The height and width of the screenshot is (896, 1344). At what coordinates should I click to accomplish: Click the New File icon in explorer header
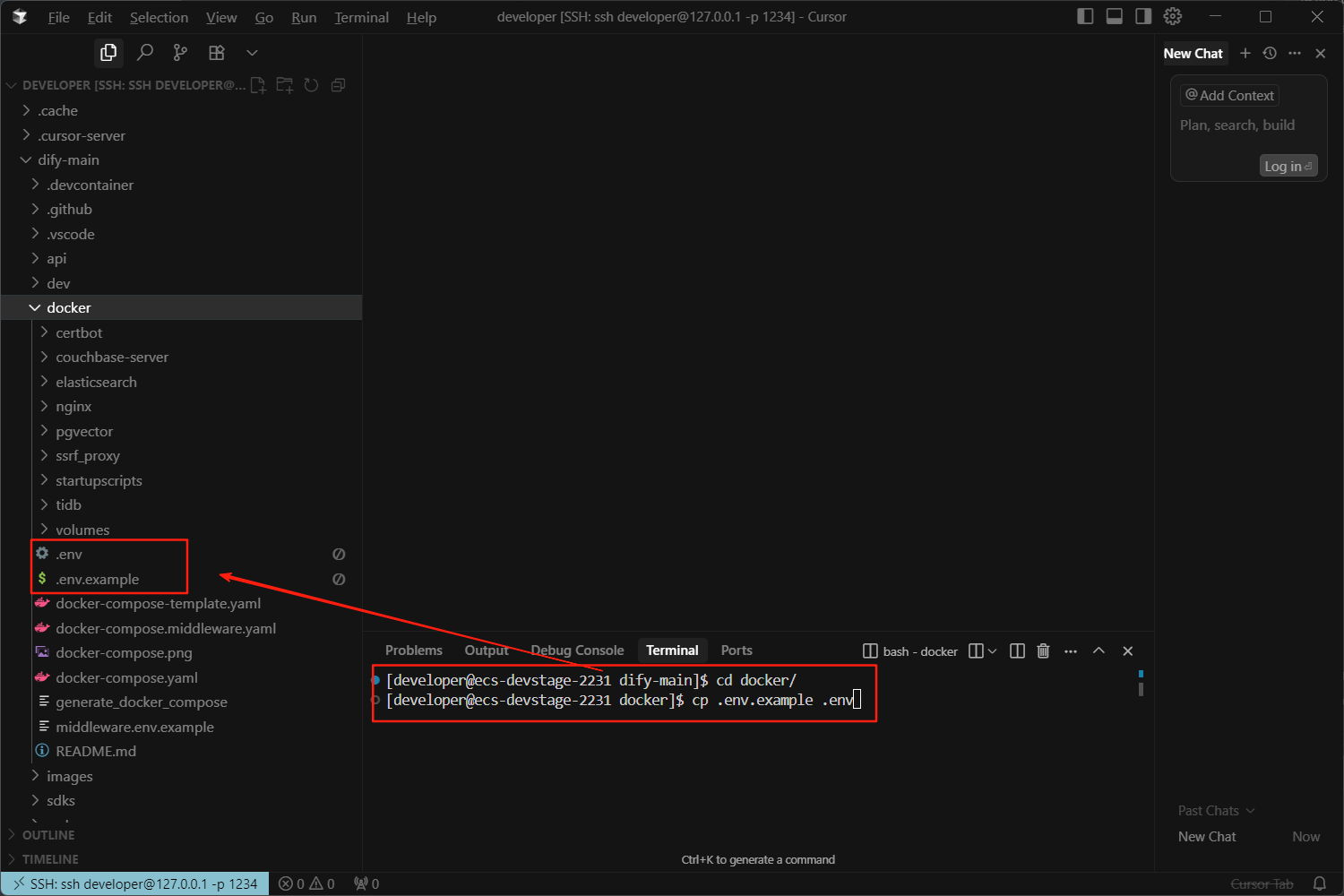pyautogui.click(x=258, y=85)
